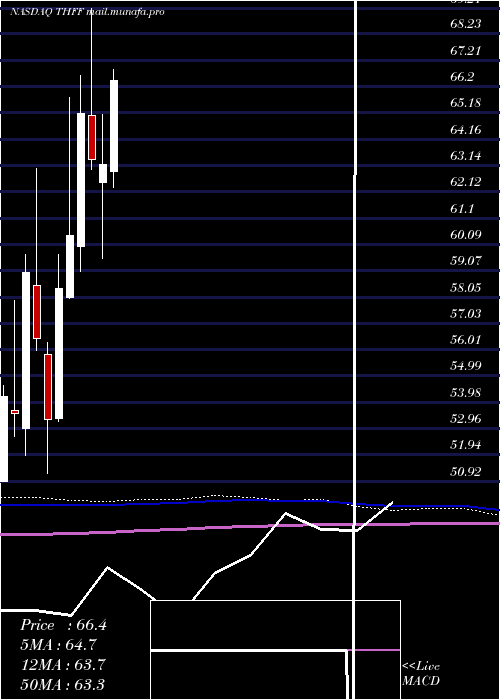
Task: Click the 61.1 price axis label
Action: (x=462, y=208)
